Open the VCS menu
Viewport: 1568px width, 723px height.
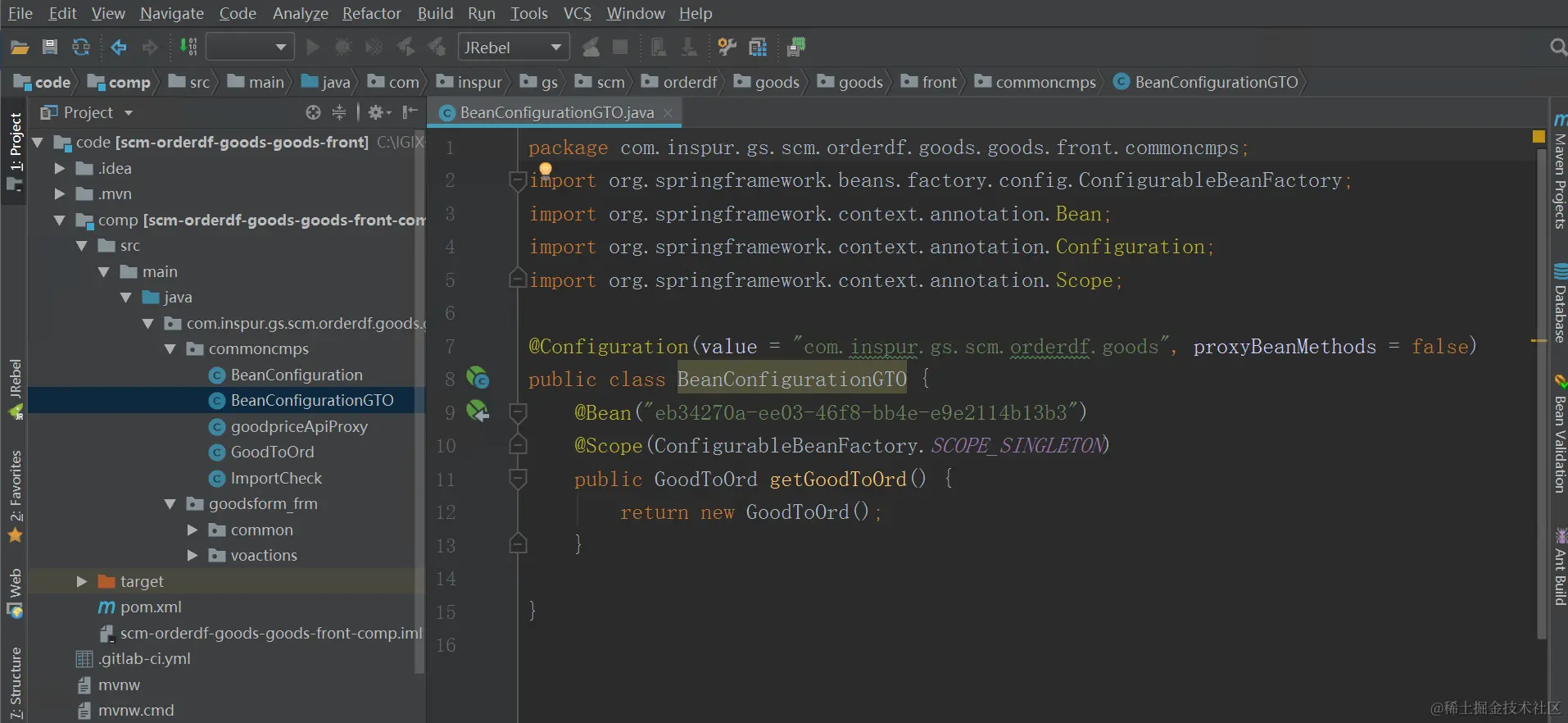578,13
